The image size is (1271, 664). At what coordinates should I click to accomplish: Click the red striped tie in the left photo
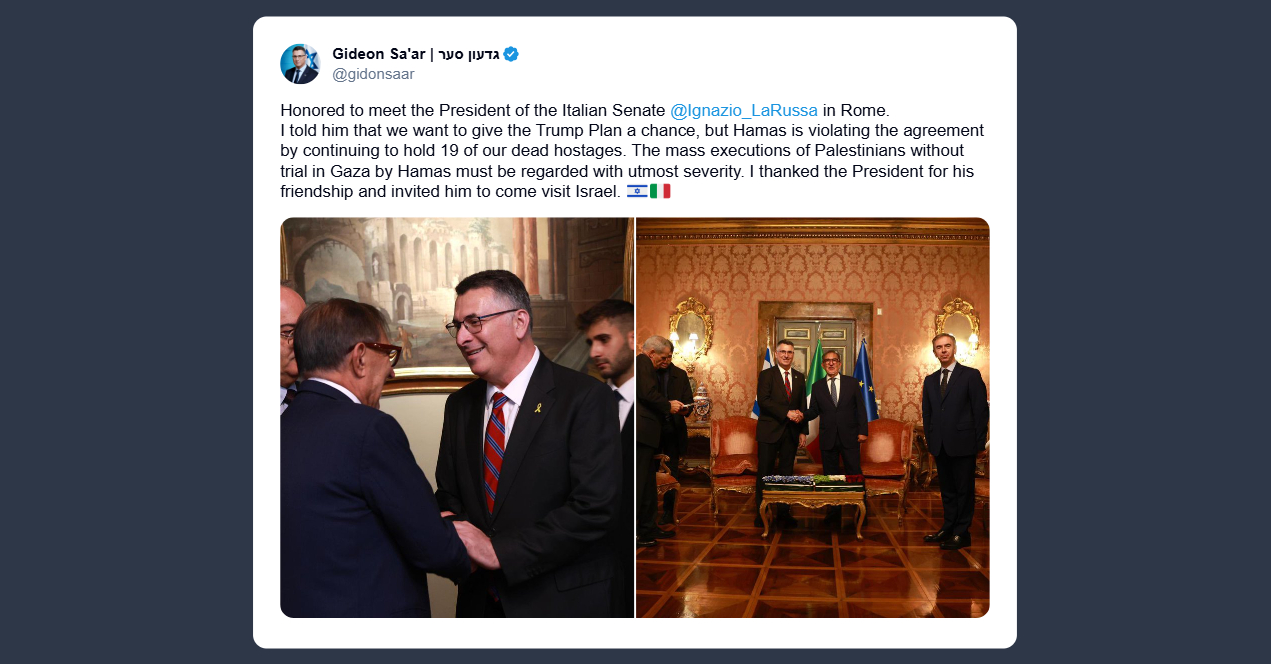tap(495, 452)
